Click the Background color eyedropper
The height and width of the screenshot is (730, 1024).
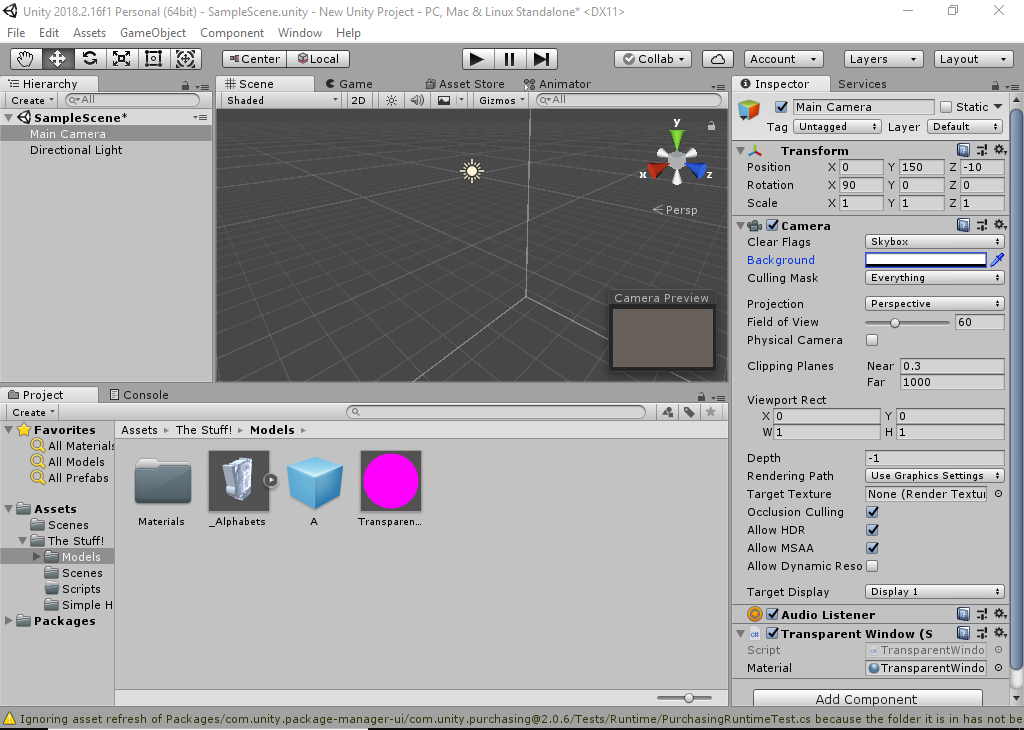[x=997, y=260]
